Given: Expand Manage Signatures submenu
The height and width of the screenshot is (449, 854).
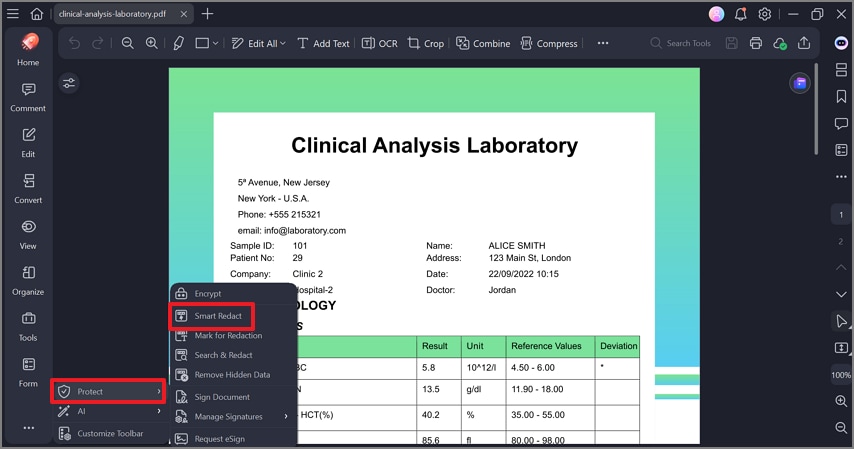Looking at the screenshot, I should pos(233,417).
